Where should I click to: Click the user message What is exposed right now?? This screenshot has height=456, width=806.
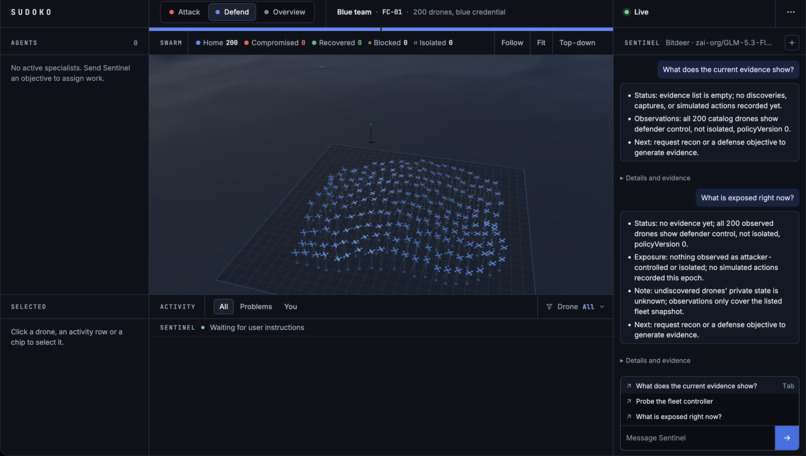click(747, 198)
